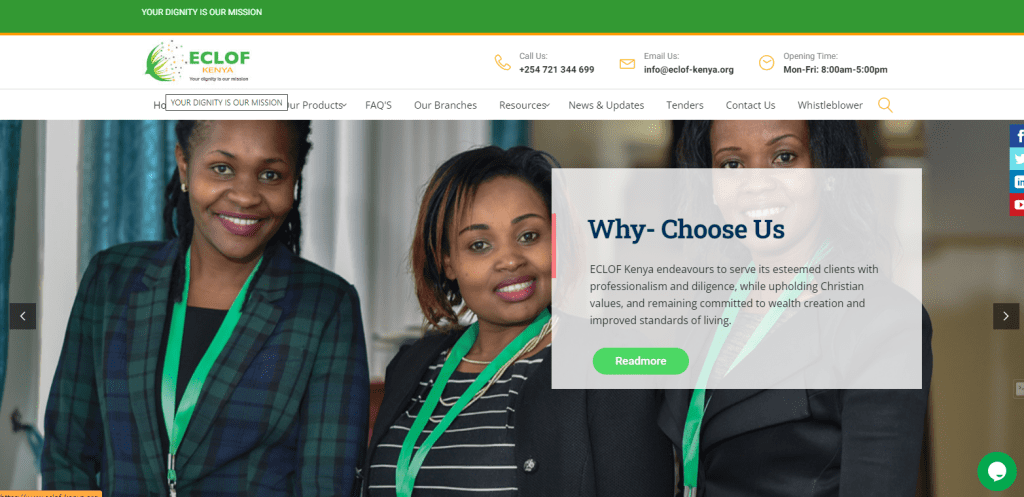
Task: Open the Facebook social sidebar icon
Action: 1017,136
